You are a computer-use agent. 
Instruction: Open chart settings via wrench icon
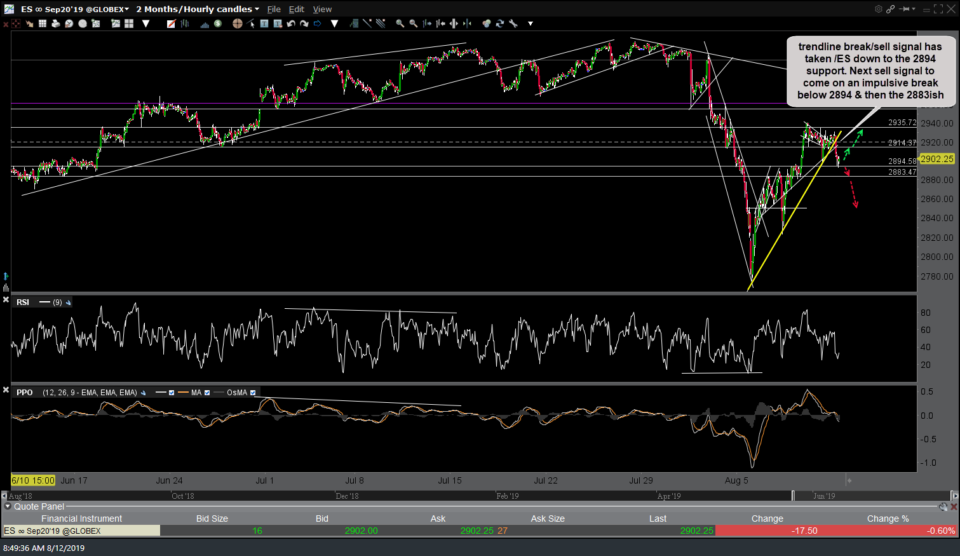[x=513, y=24]
